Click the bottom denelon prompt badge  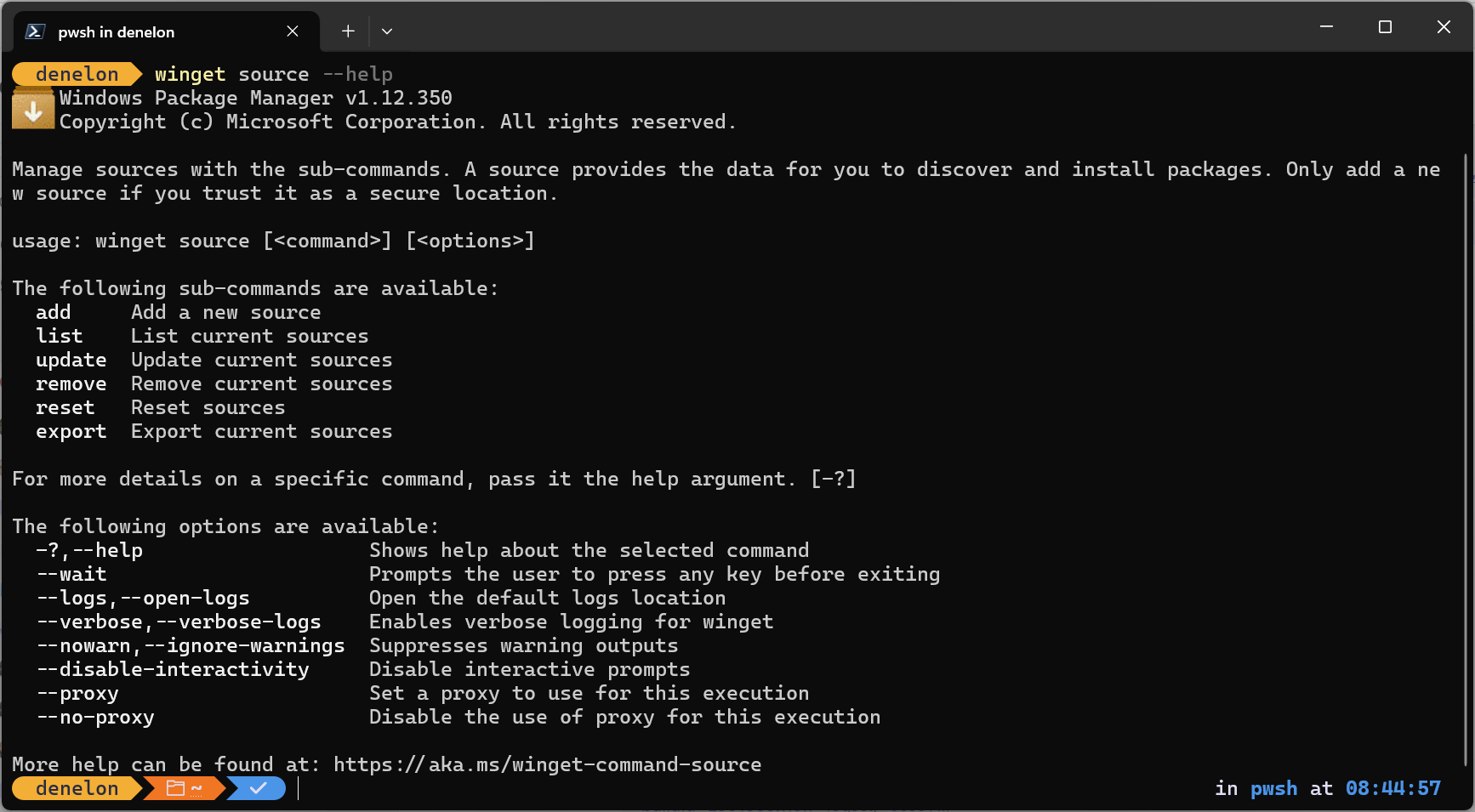(x=77, y=788)
